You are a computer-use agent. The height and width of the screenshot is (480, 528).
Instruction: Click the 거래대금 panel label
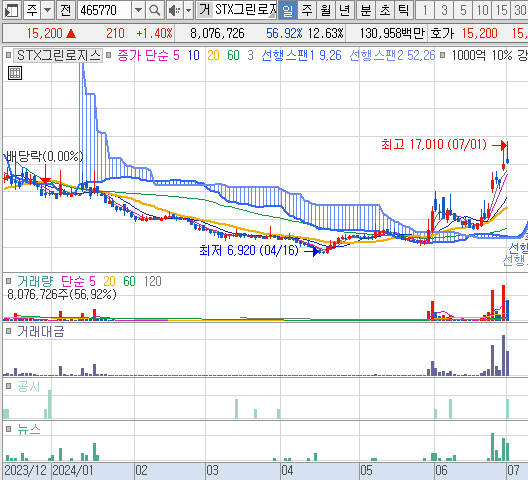point(40,332)
